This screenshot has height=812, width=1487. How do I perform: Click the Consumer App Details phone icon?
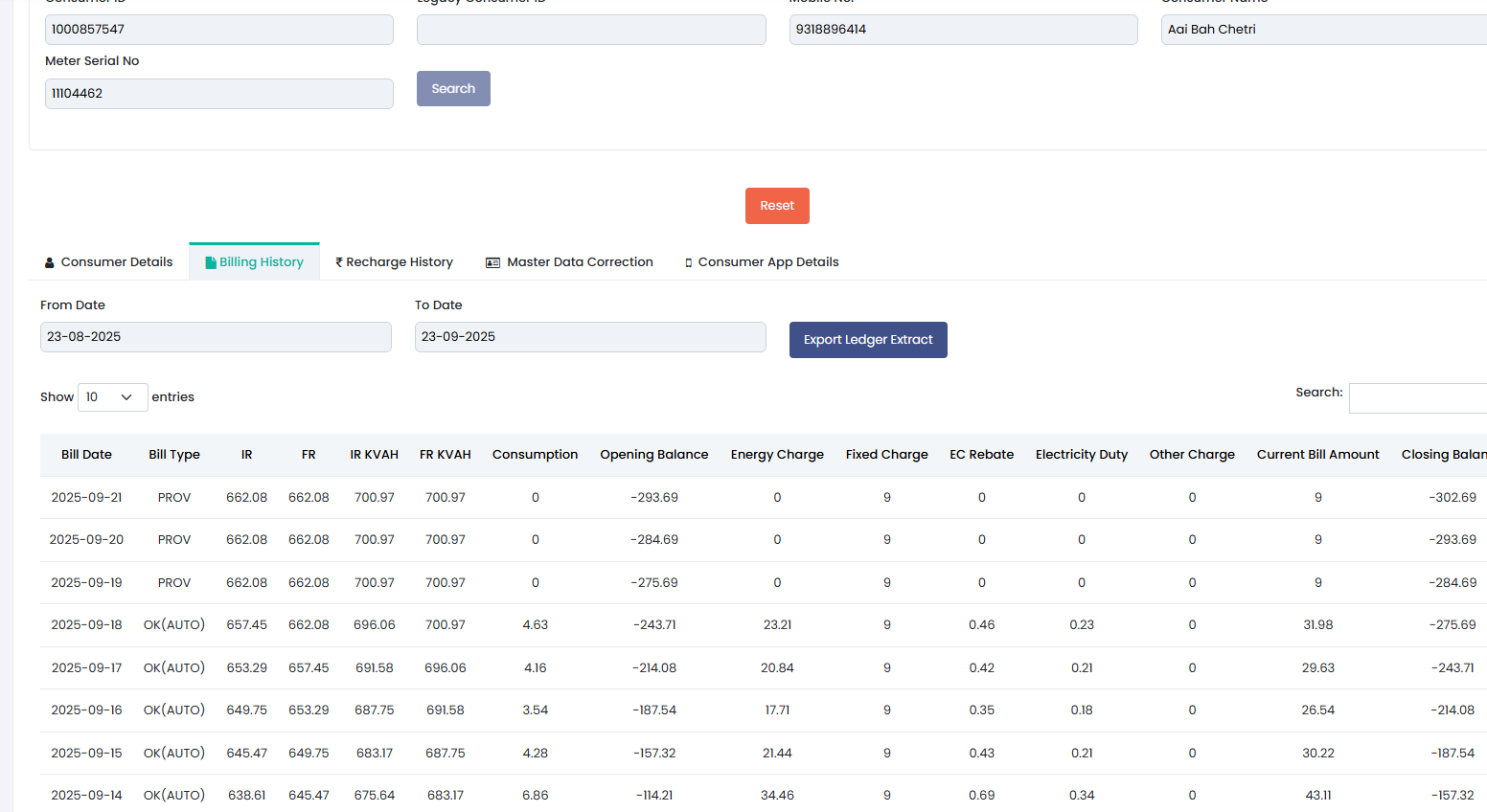(x=688, y=262)
